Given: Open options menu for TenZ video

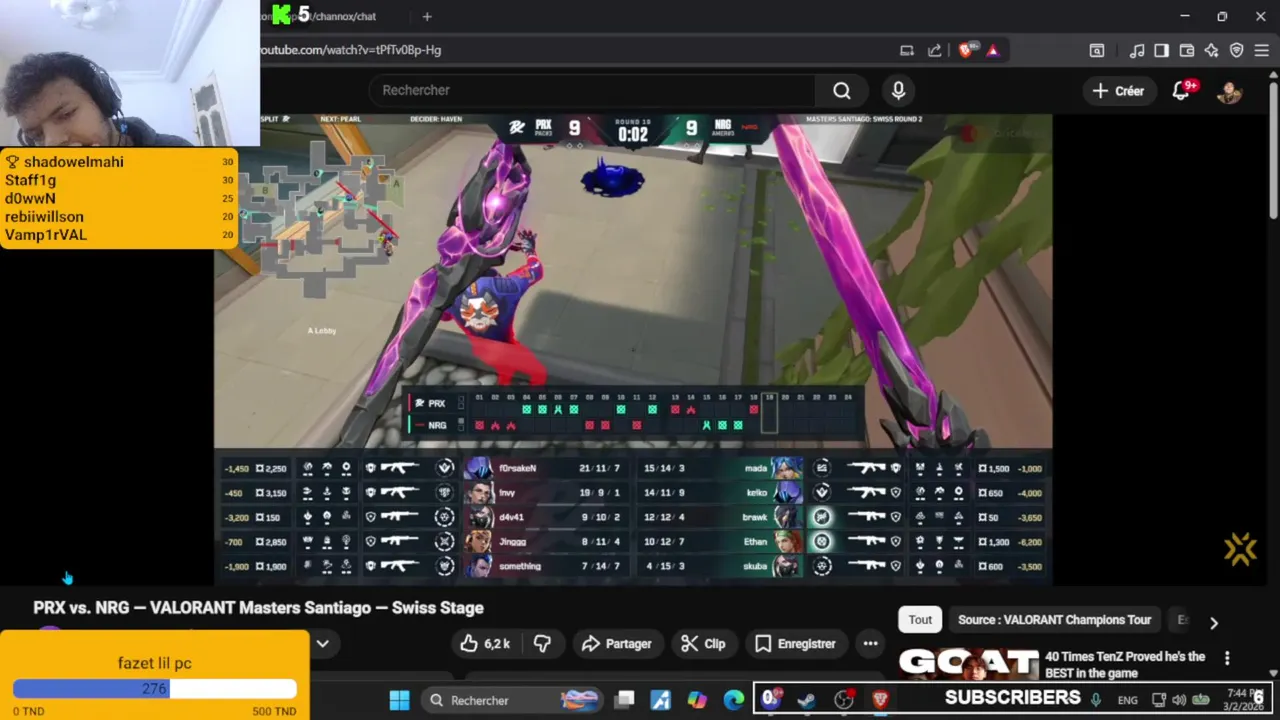Looking at the screenshot, I should point(1227,658).
